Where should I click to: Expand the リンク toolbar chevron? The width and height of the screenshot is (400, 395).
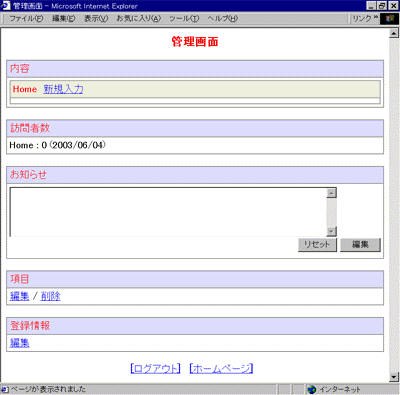tap(376, 17)
